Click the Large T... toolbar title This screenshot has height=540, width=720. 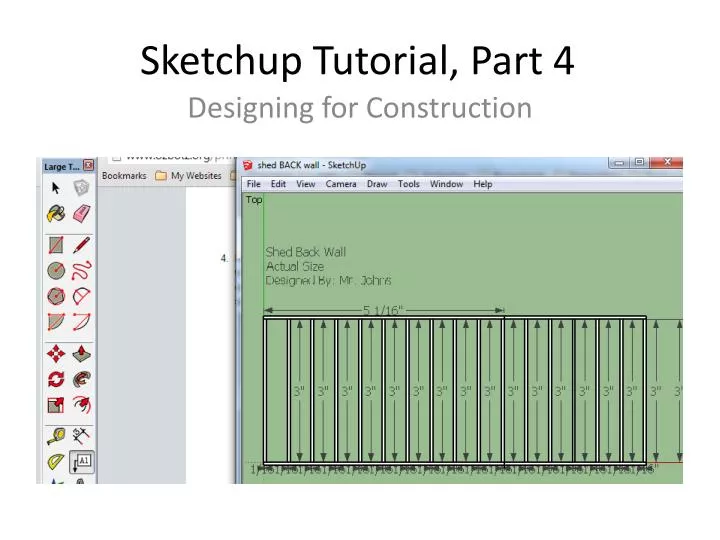[62, 167]
